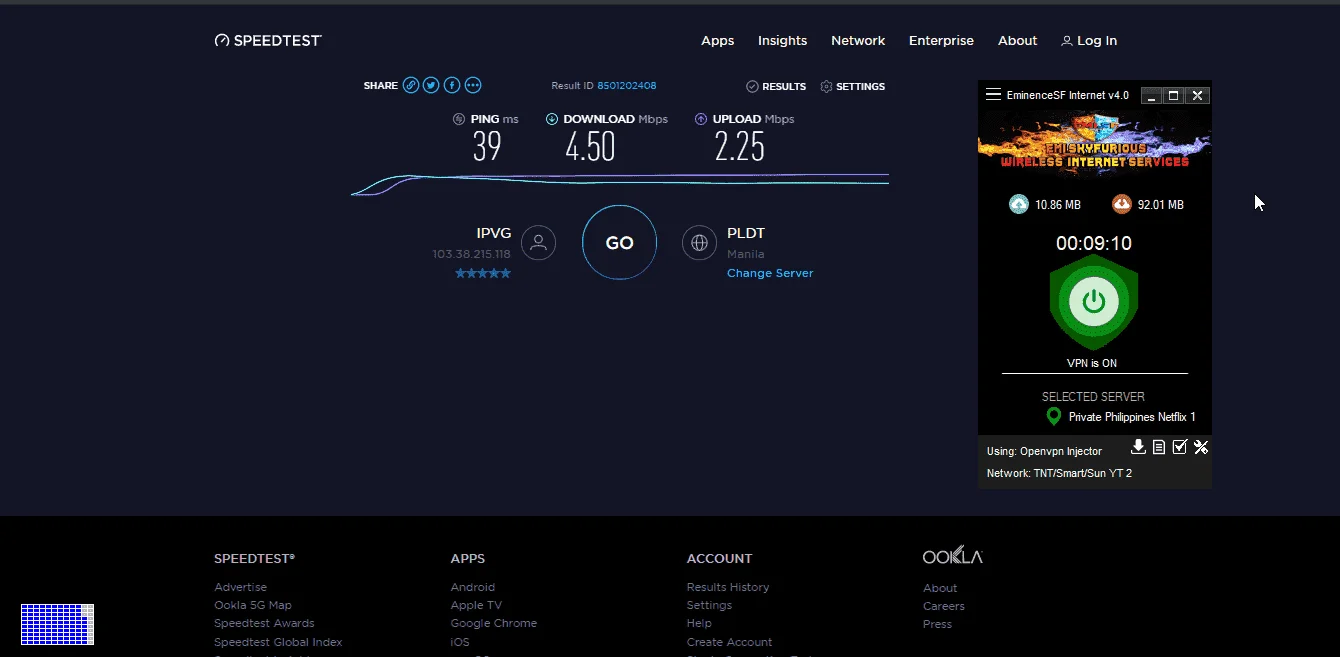The height and width of the screenshot is (657, 1340).
Task: Open the log document icon in VPN
Action: [1159, 447]
